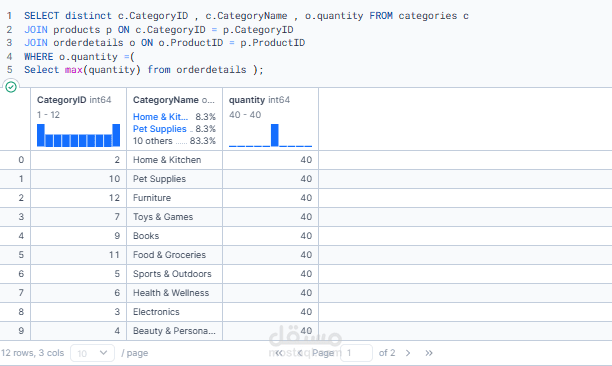Click the CategoryID histogram chart
This screenshot has width=612, height=366.
(78, 135)
